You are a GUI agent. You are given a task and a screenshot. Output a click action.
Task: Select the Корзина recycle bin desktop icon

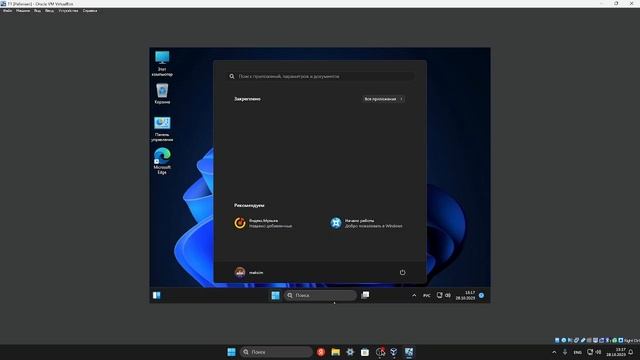click(x=162, y=93)
